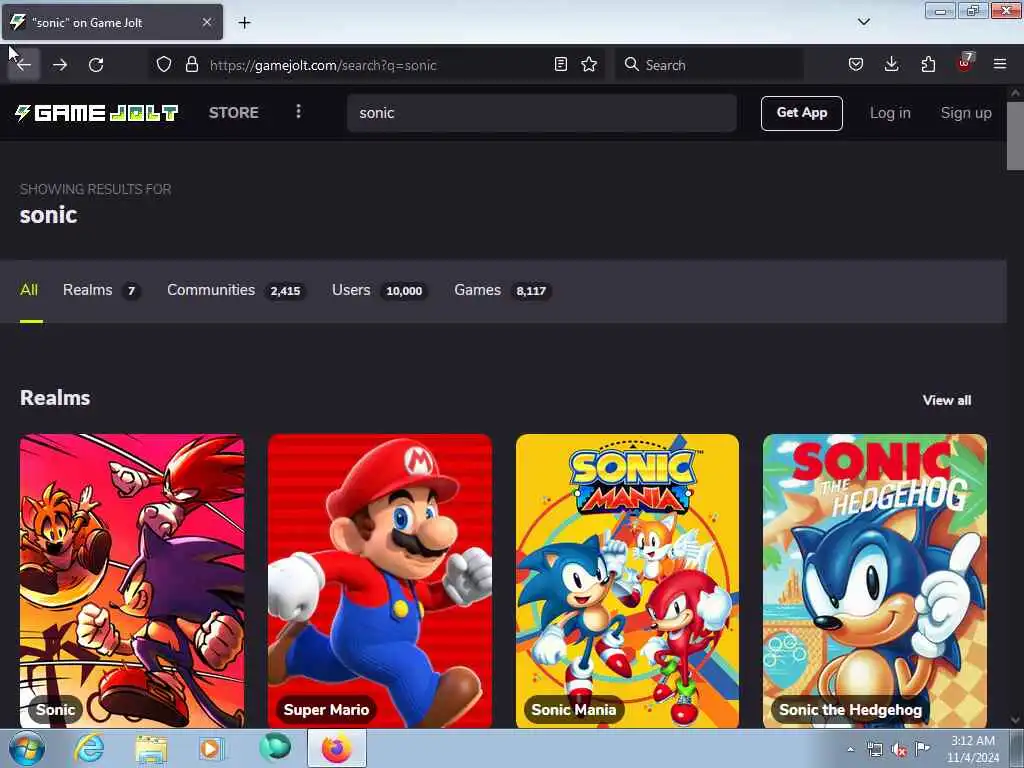Select the All results tab
The image size is (1024, 768).
(x=29, y=290)
